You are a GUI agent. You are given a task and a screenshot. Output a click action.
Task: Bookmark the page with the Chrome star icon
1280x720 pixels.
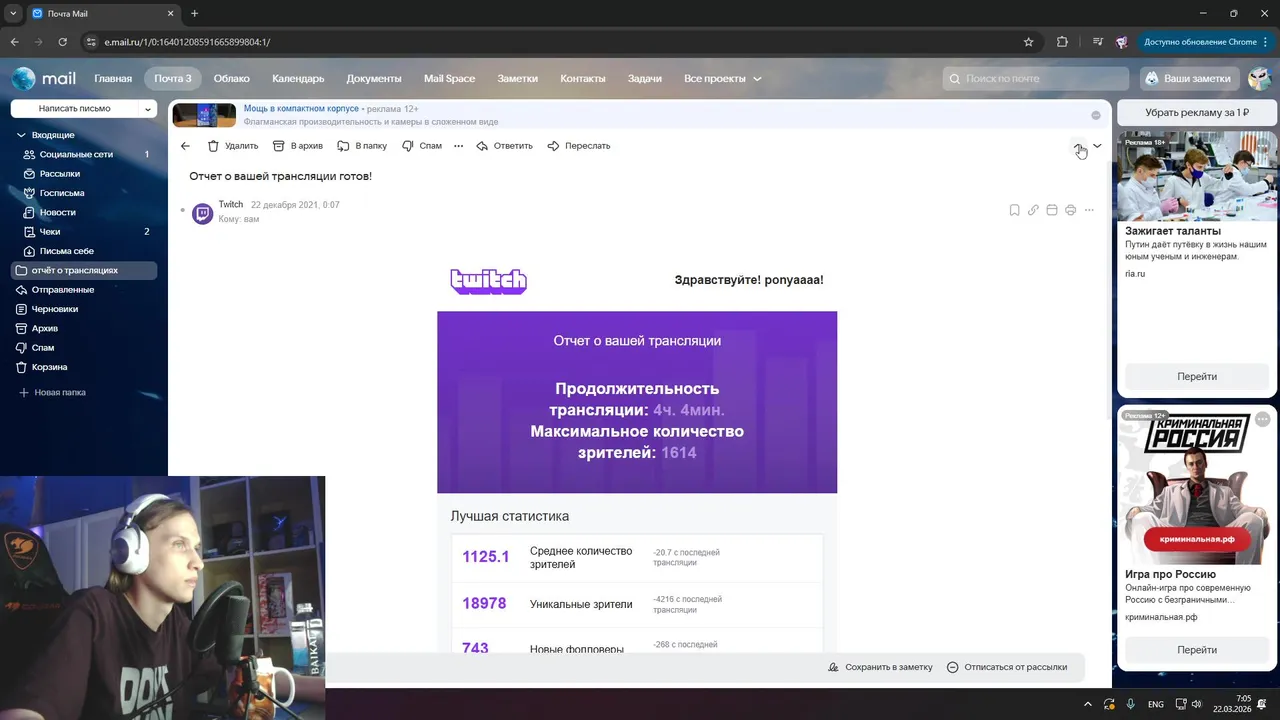1028,42
